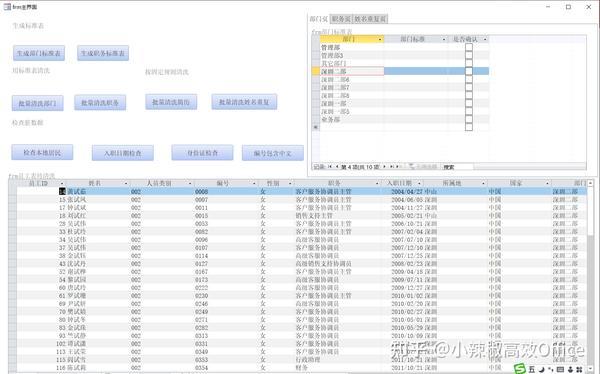Check 是否确认 box for 深圳二部 row

[x=469, y=71]
